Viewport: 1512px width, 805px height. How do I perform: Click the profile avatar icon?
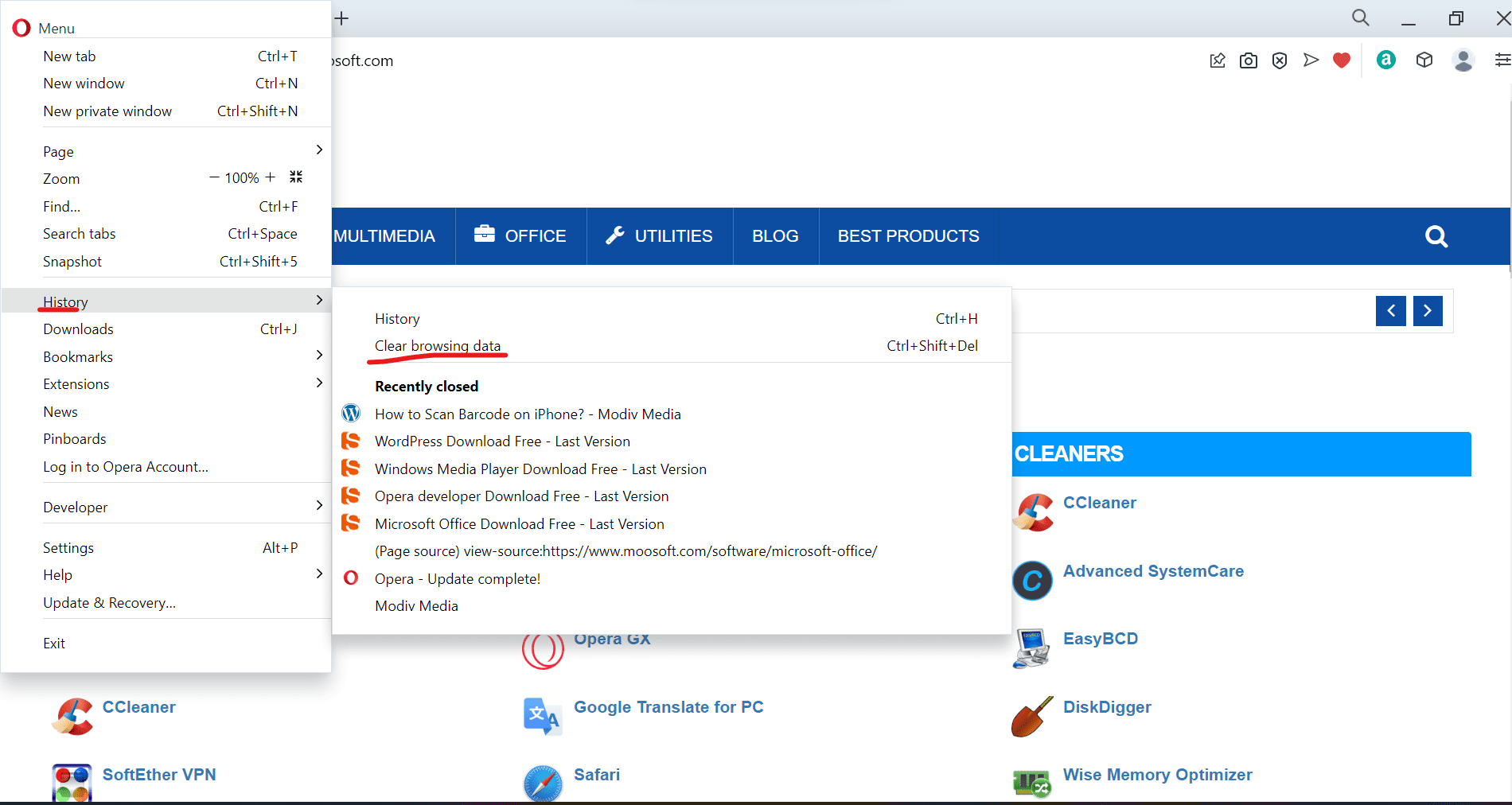click(x=1463, y=60)
